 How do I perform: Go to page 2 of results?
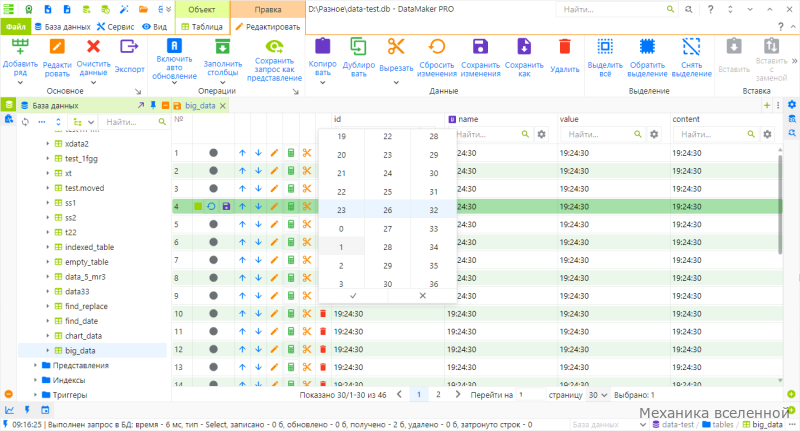438,395
